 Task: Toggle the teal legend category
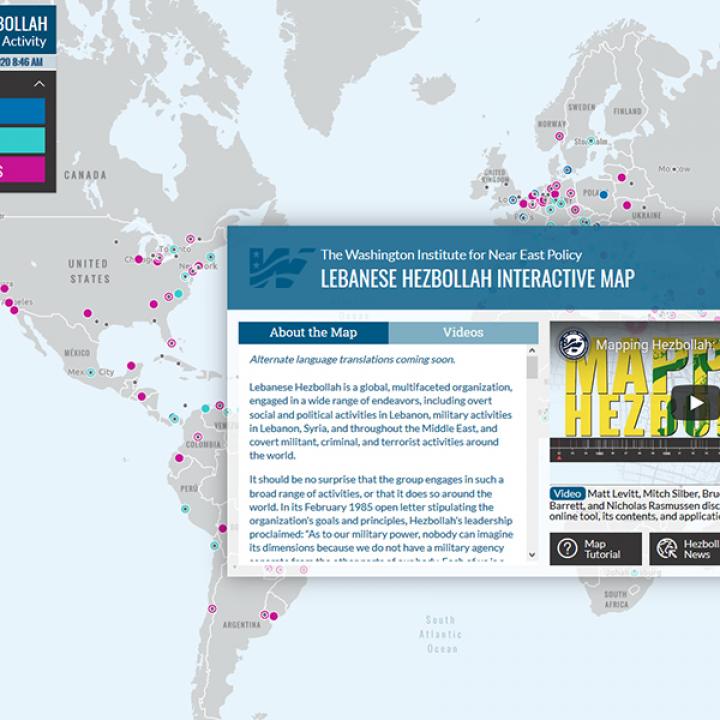click(22, 140)
